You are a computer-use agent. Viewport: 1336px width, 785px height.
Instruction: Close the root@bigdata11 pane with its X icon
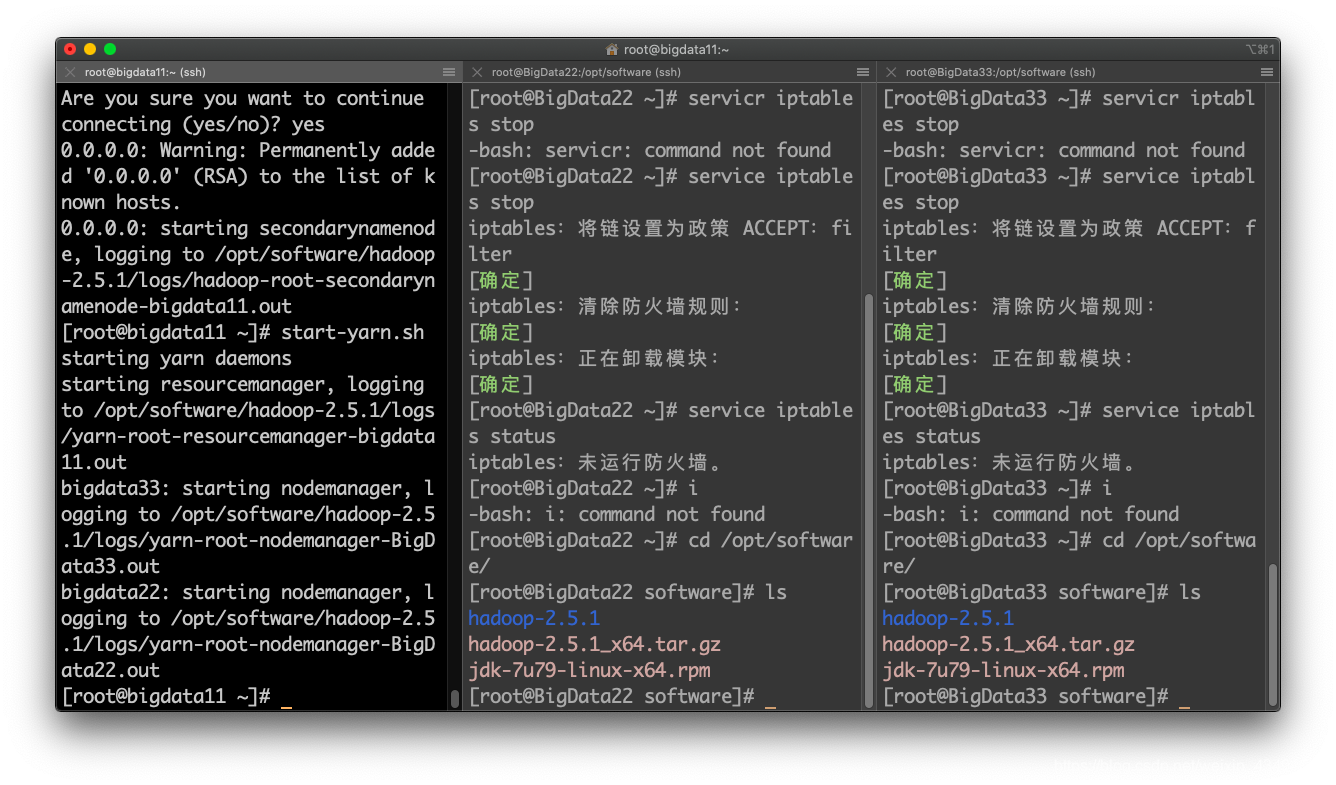70,72
